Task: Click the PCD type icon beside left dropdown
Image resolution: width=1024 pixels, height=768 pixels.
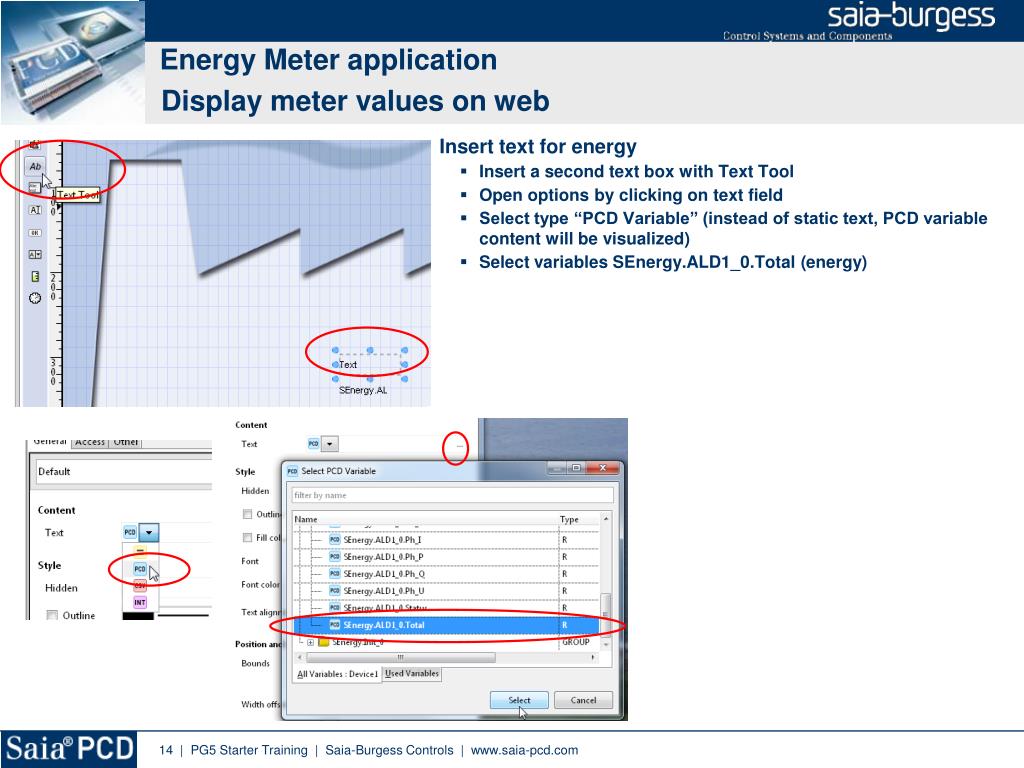Action: (x=130, y=533)
